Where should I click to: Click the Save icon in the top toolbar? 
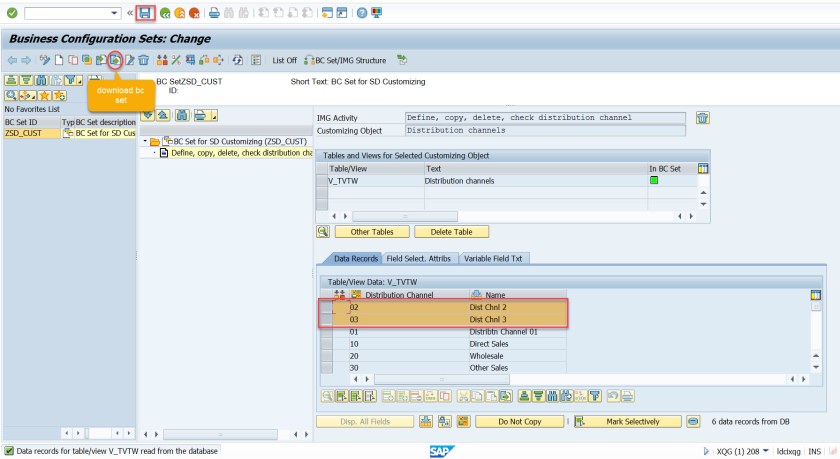tap(146, 12)
